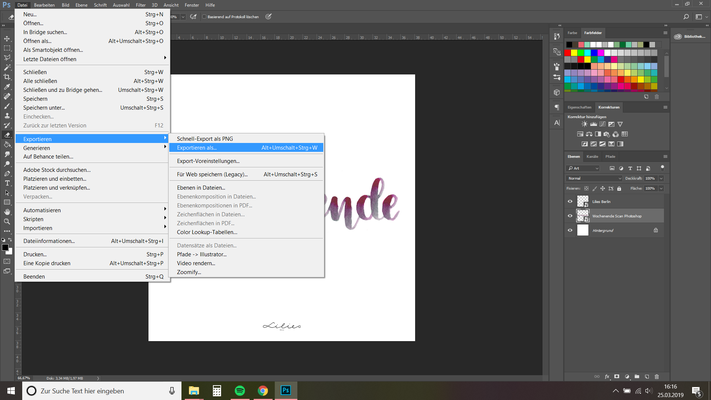711x400 pixels.
Task: Select the Crop tool in the toolbar
Action: coord(7,76)
